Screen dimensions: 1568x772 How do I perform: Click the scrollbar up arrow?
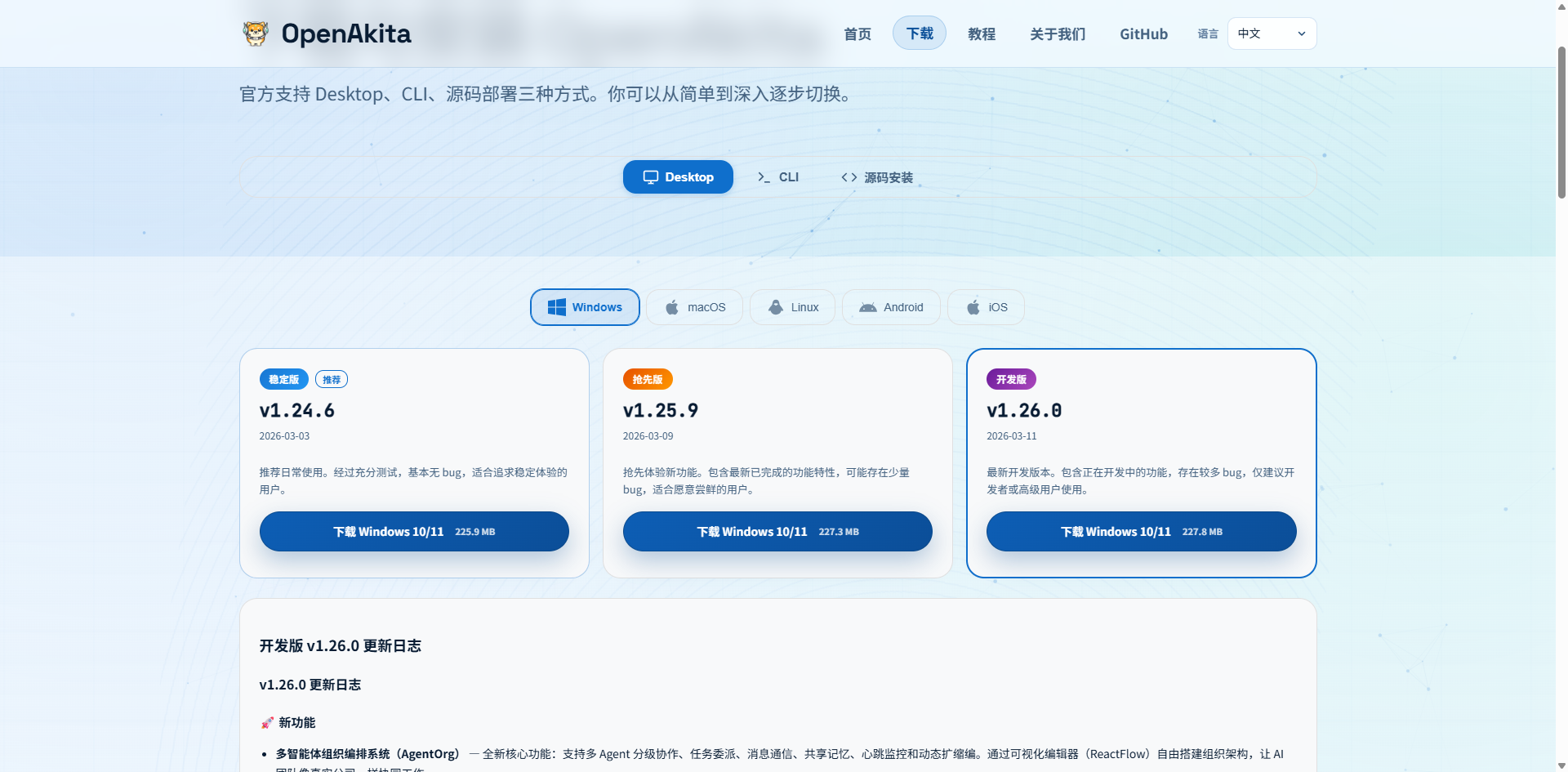tap(1561, 6)
